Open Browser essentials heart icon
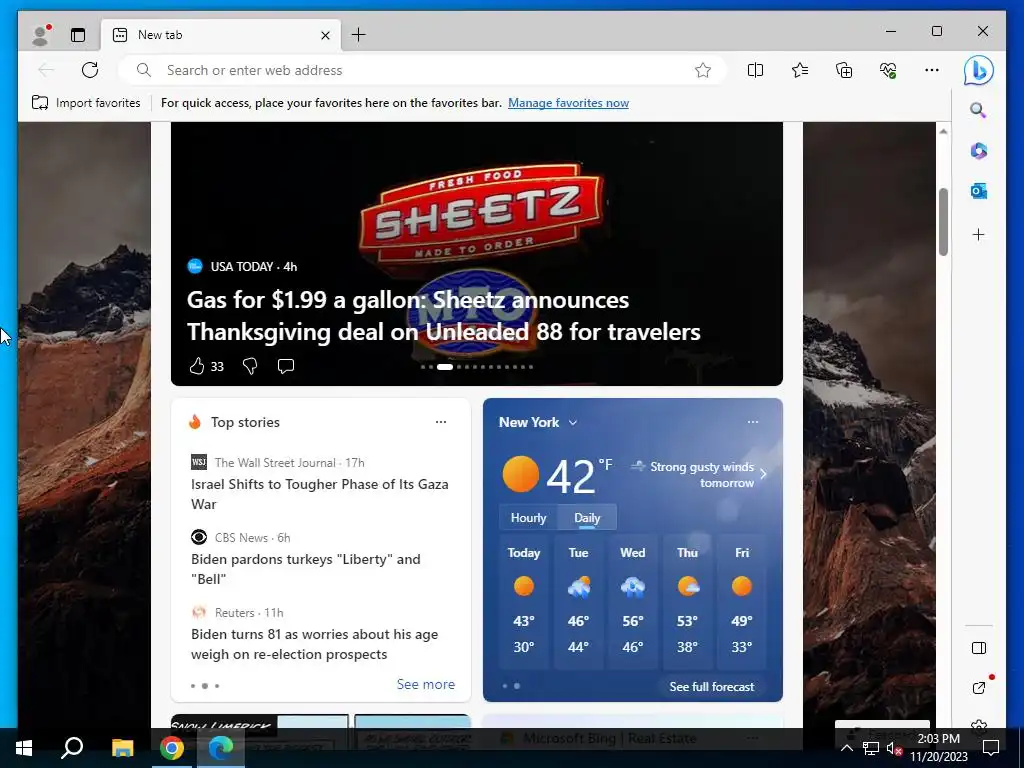The height and width of the screenshot is (768, 1024). point(888,70)
